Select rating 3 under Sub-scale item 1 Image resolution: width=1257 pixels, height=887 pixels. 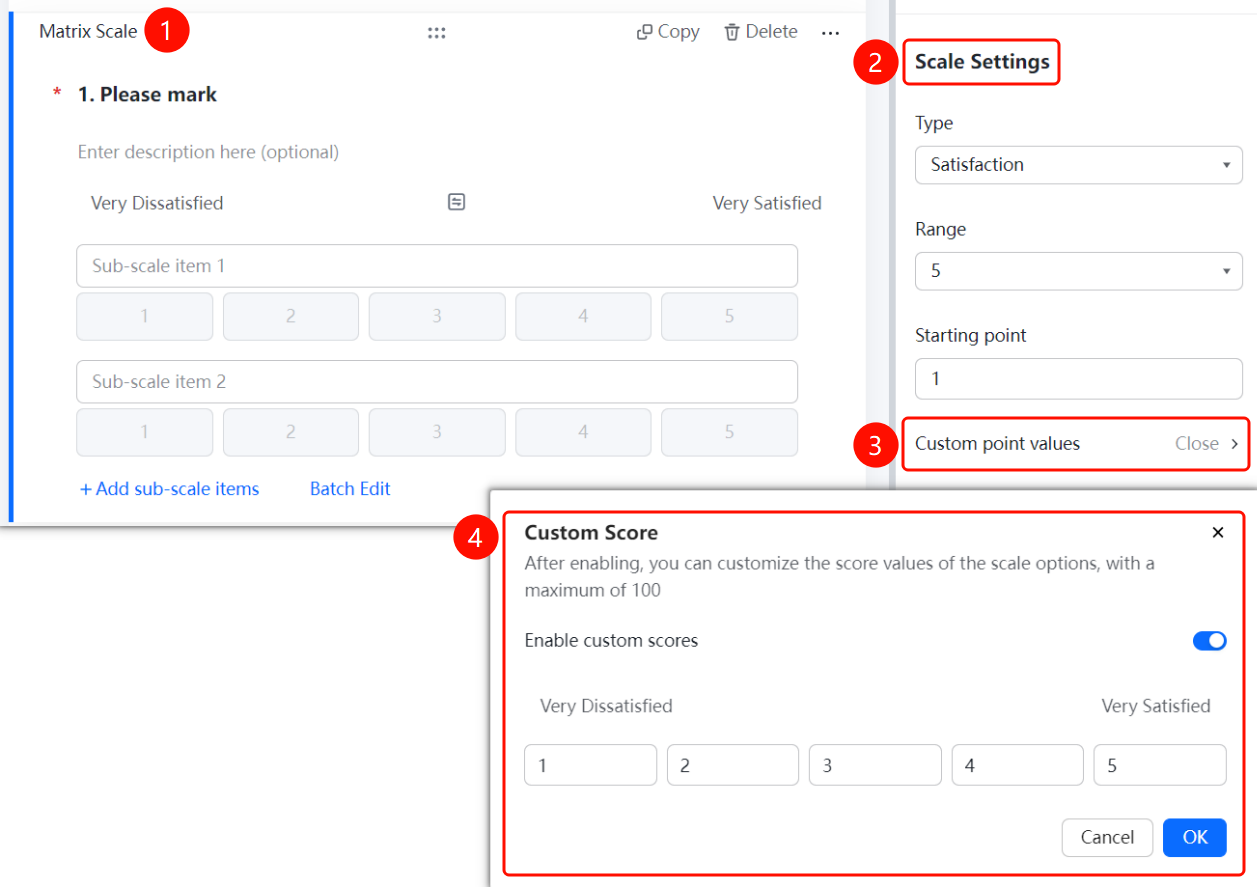437,316
